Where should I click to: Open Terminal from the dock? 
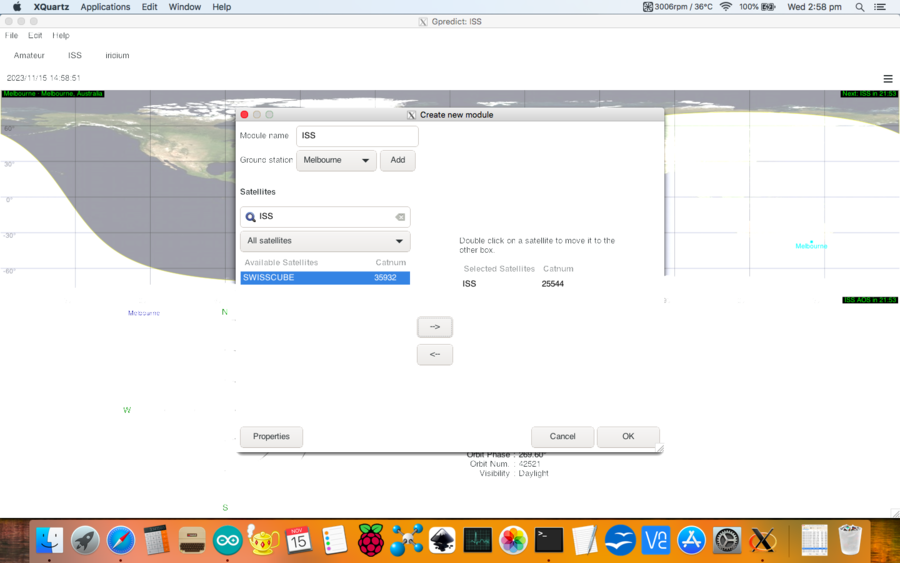tap(549, 540)
